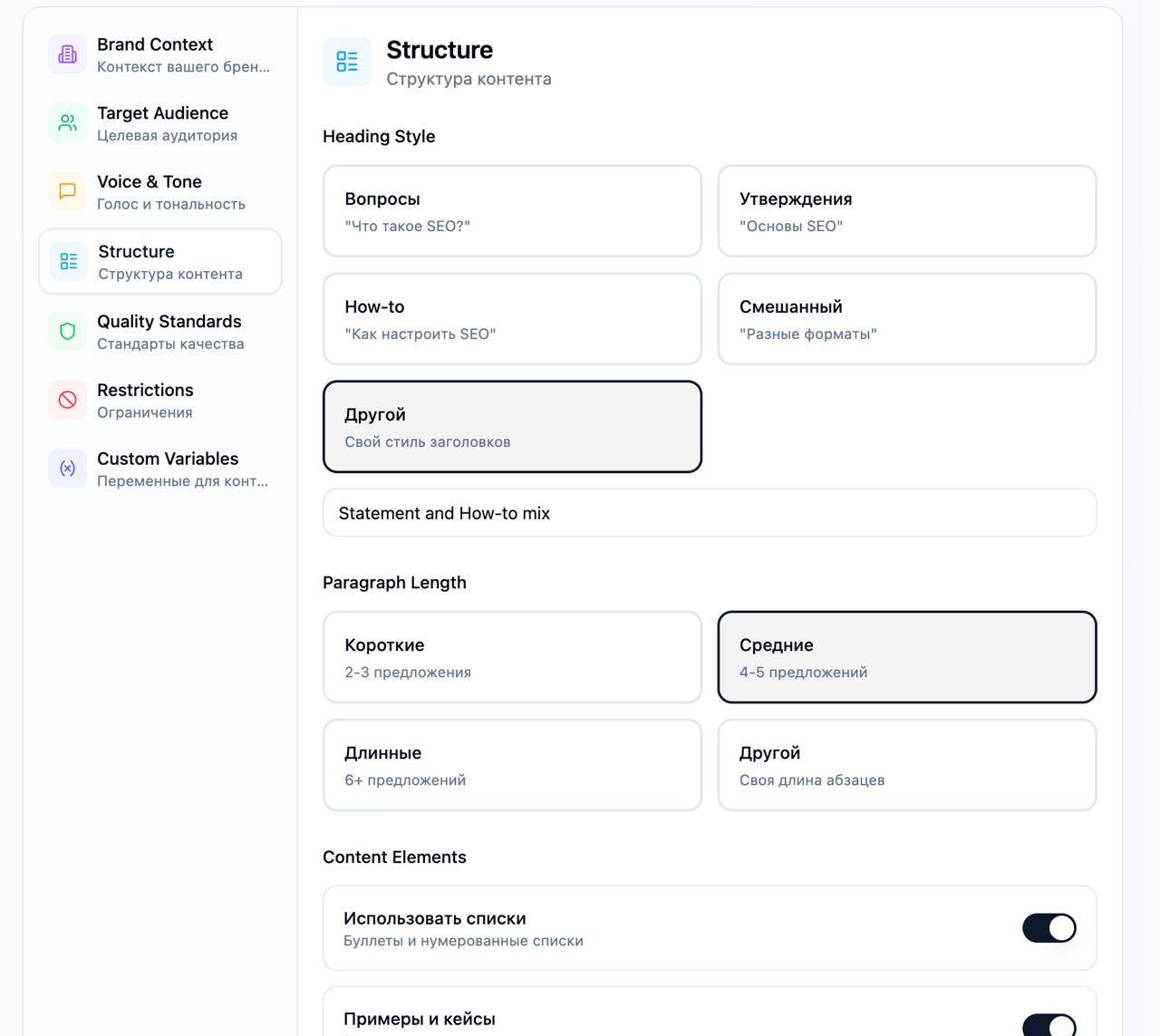Click the Quality Standards shield icon
This screenshot has width=1160, height=1036.
pyautogui.click(x=67, y=331)
